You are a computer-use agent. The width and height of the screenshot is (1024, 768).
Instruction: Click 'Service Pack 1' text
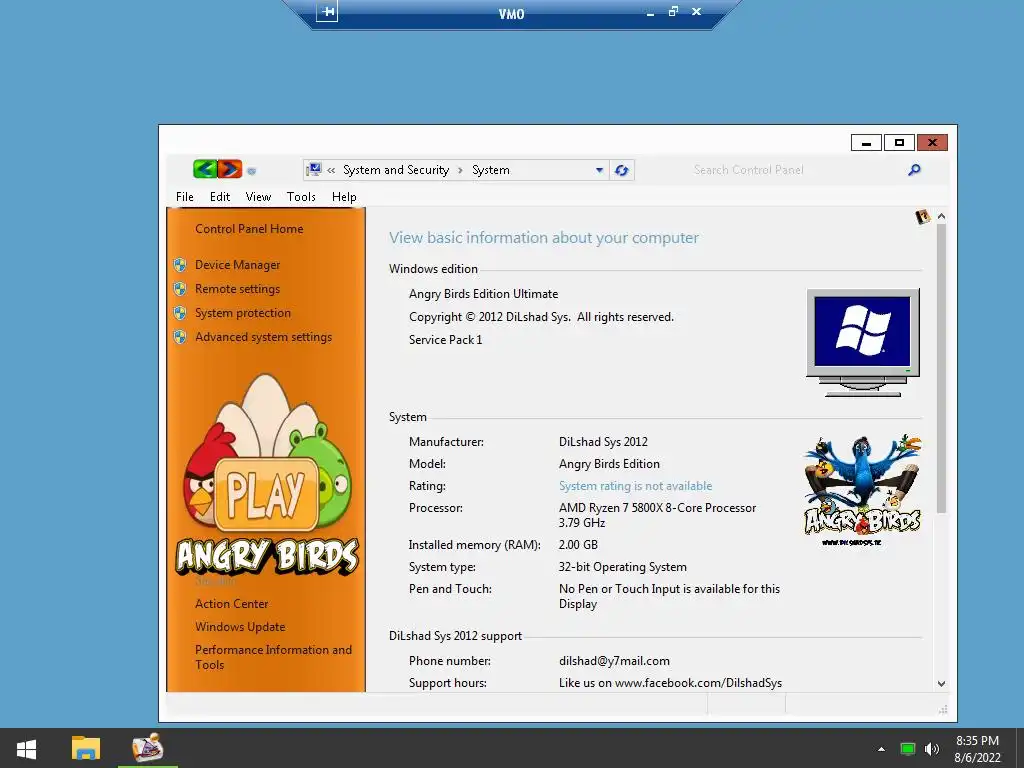445,340
